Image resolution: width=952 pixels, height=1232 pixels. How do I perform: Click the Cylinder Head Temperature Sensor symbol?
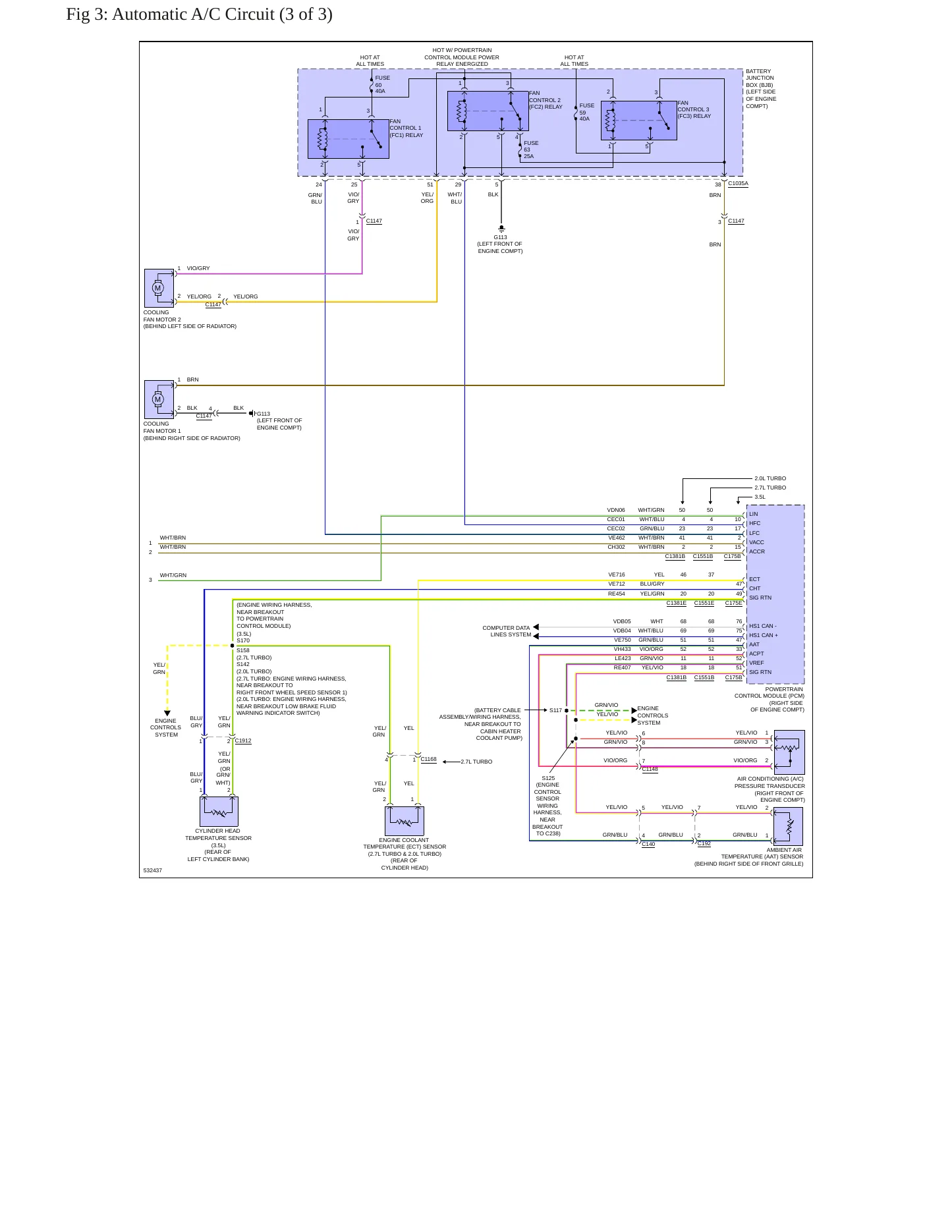[x=219, y=812]
